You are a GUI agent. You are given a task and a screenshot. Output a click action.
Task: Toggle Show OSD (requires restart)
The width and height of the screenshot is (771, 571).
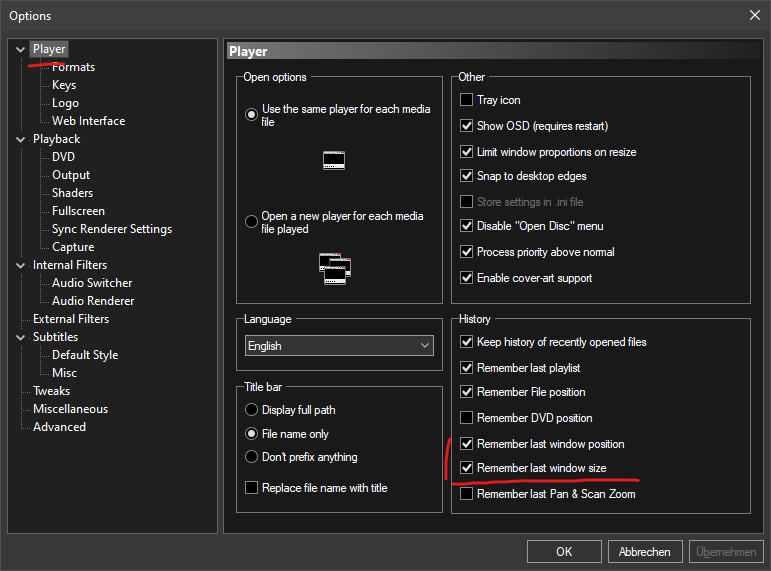click(x=466, y=126)
